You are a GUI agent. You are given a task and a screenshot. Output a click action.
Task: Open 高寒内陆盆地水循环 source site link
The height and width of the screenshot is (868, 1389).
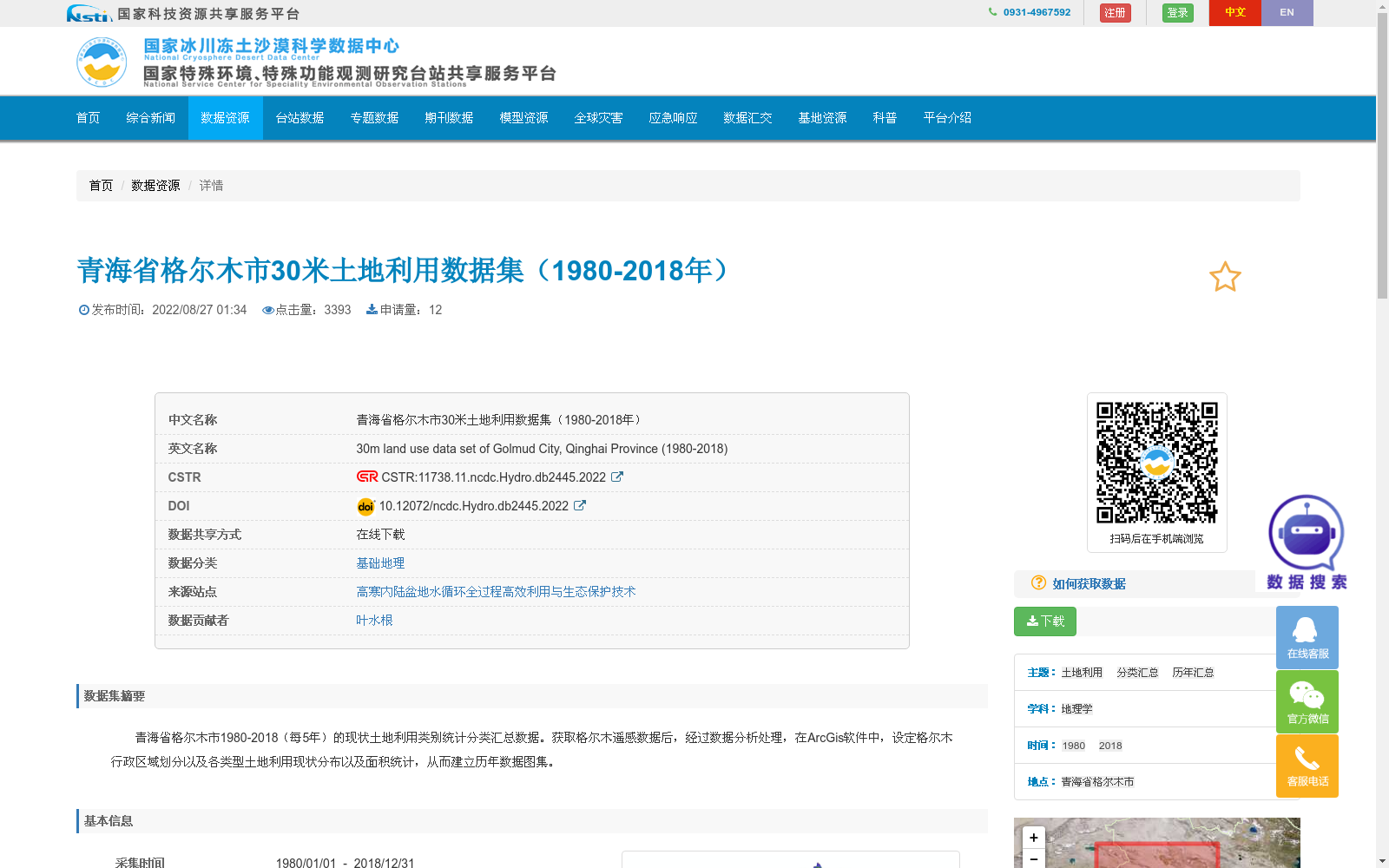pyautogui.click(x=496, y=592)
